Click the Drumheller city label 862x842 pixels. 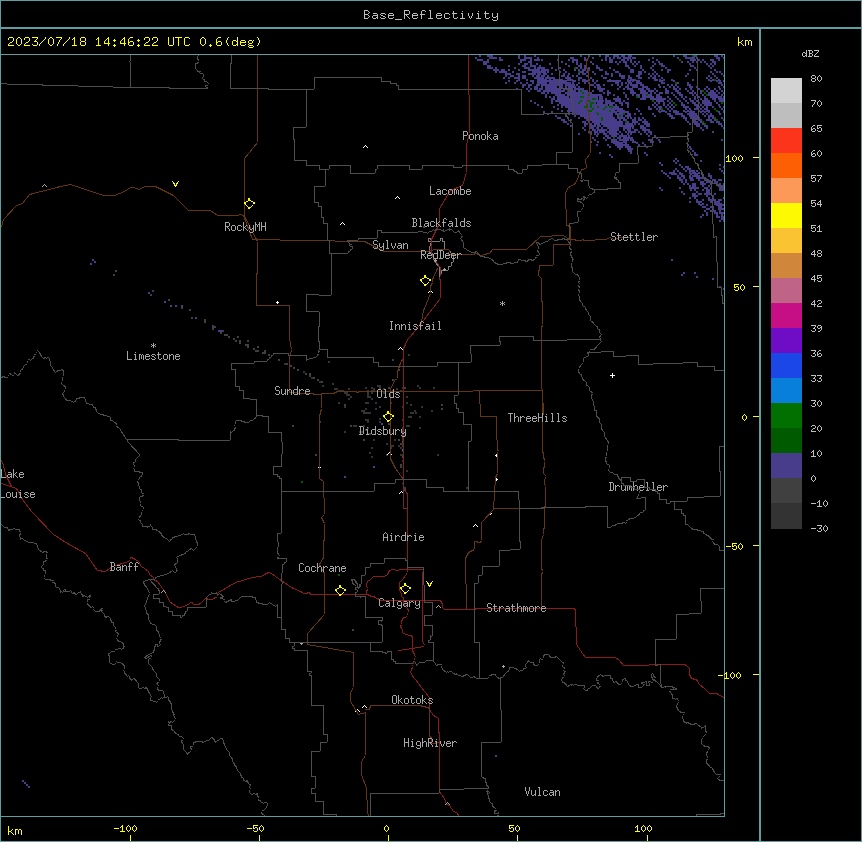point(638,487)
